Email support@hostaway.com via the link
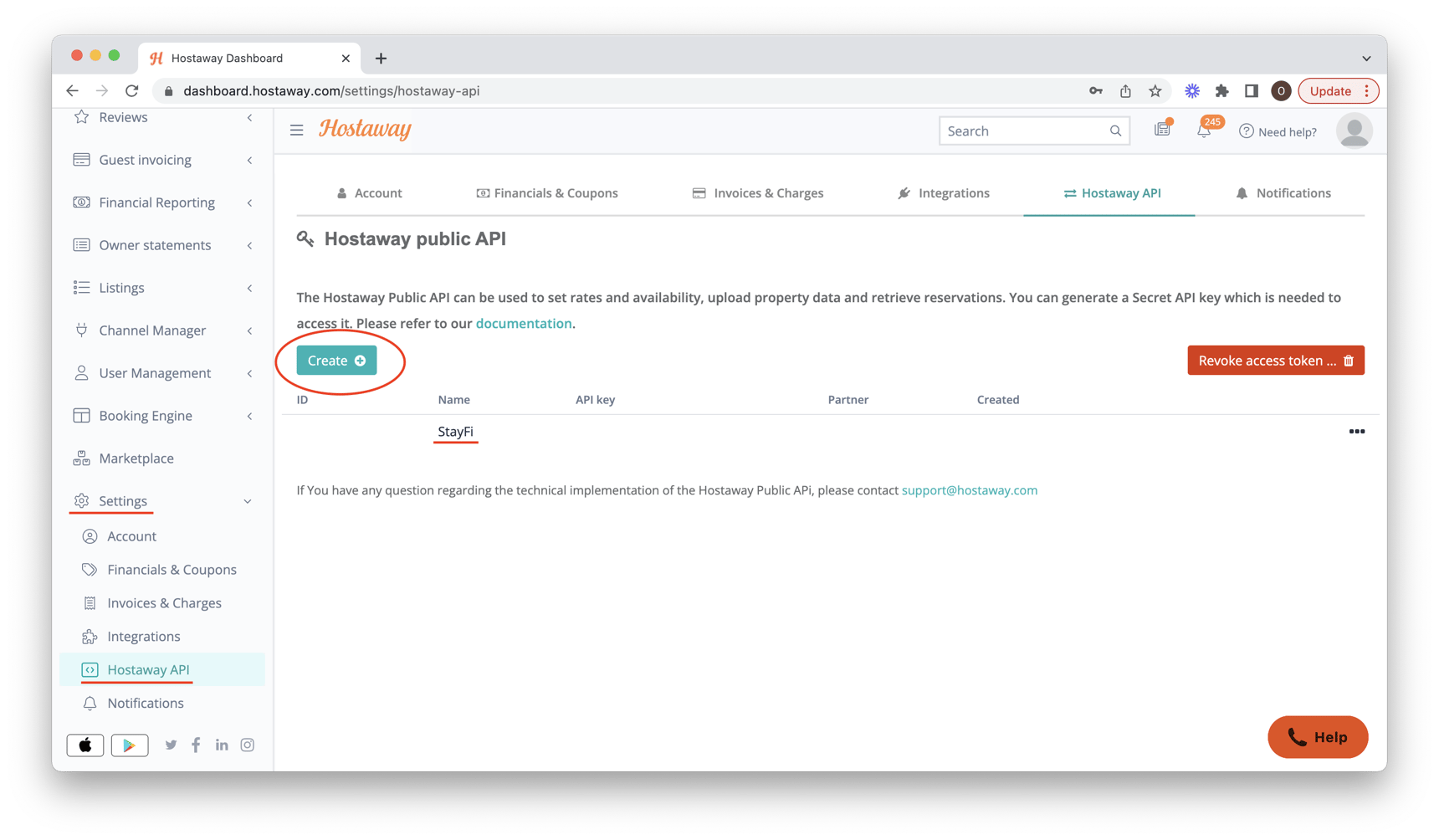This screenshot has width=1439, height=840. [x=970, y=490]
